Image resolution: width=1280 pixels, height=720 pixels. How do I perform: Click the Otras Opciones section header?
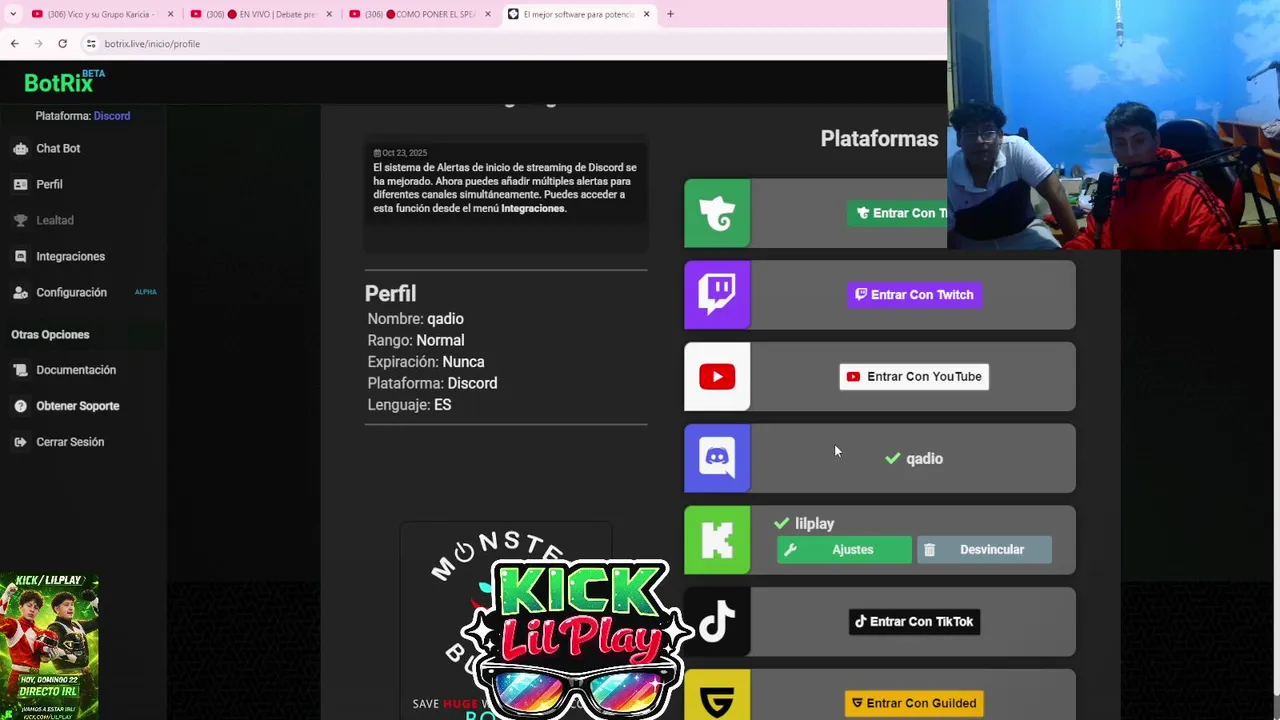coord(50,335)
